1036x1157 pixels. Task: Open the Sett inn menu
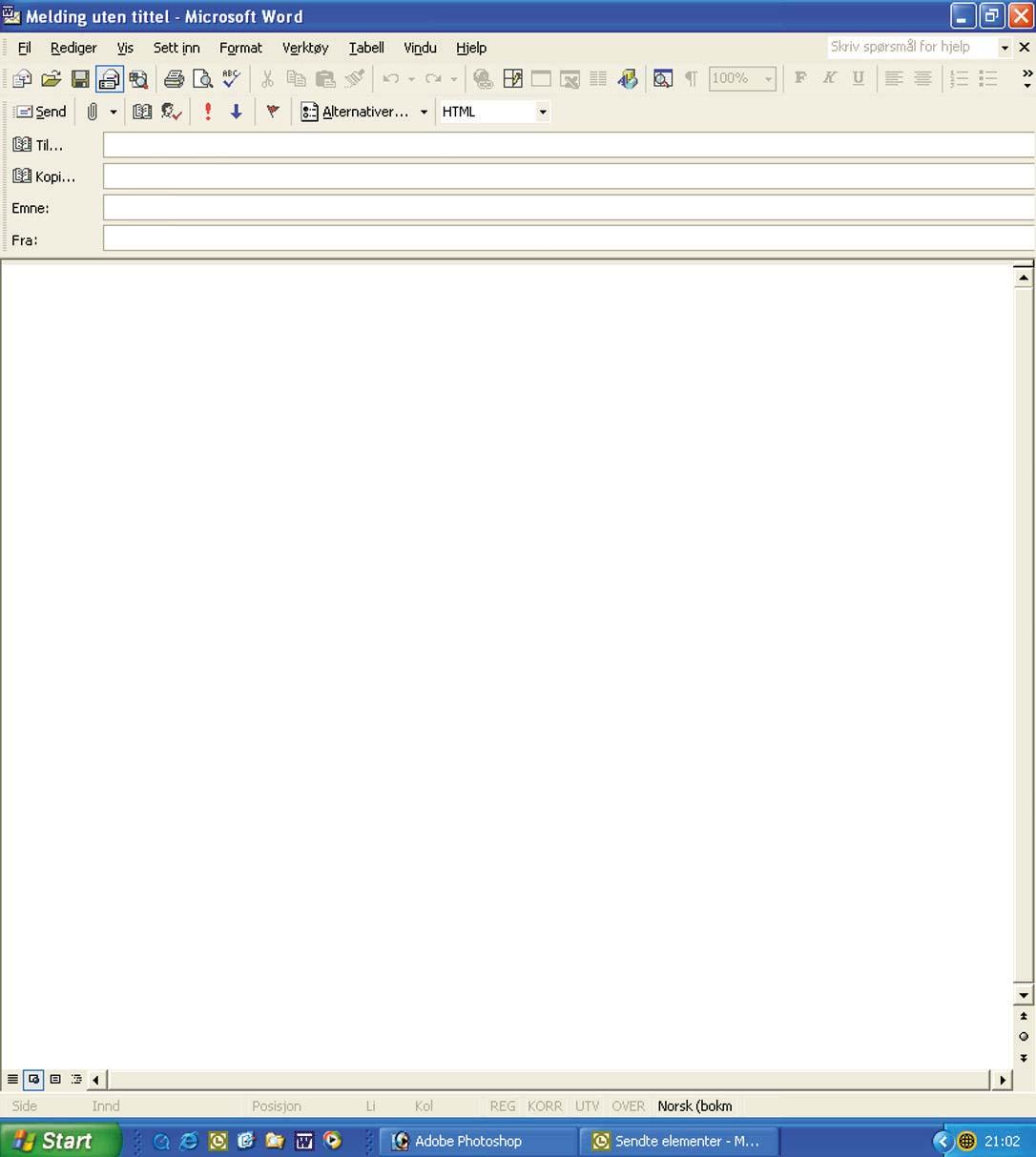point(176,48)
